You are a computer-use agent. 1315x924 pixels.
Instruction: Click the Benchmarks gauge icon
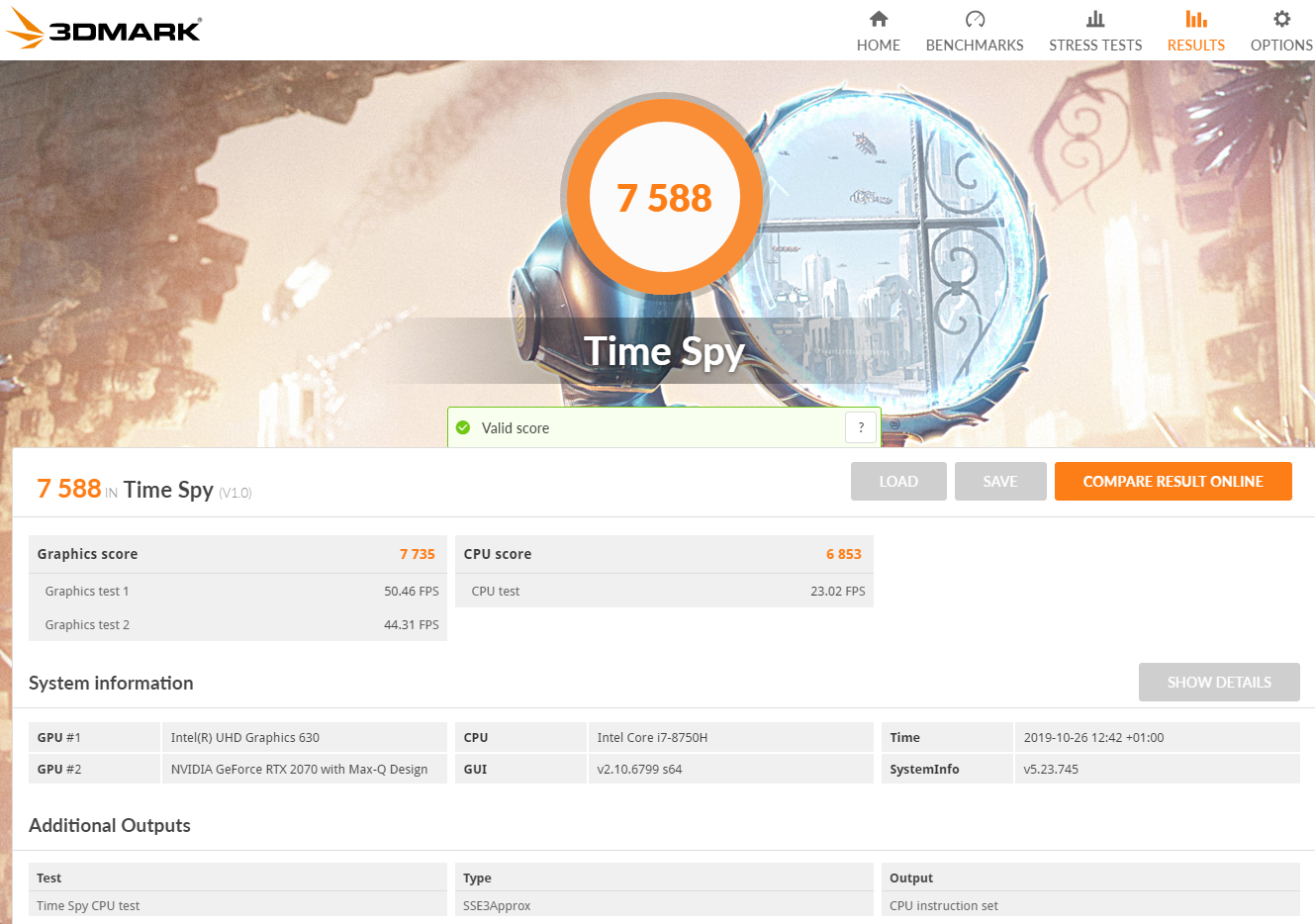[975, 19]
